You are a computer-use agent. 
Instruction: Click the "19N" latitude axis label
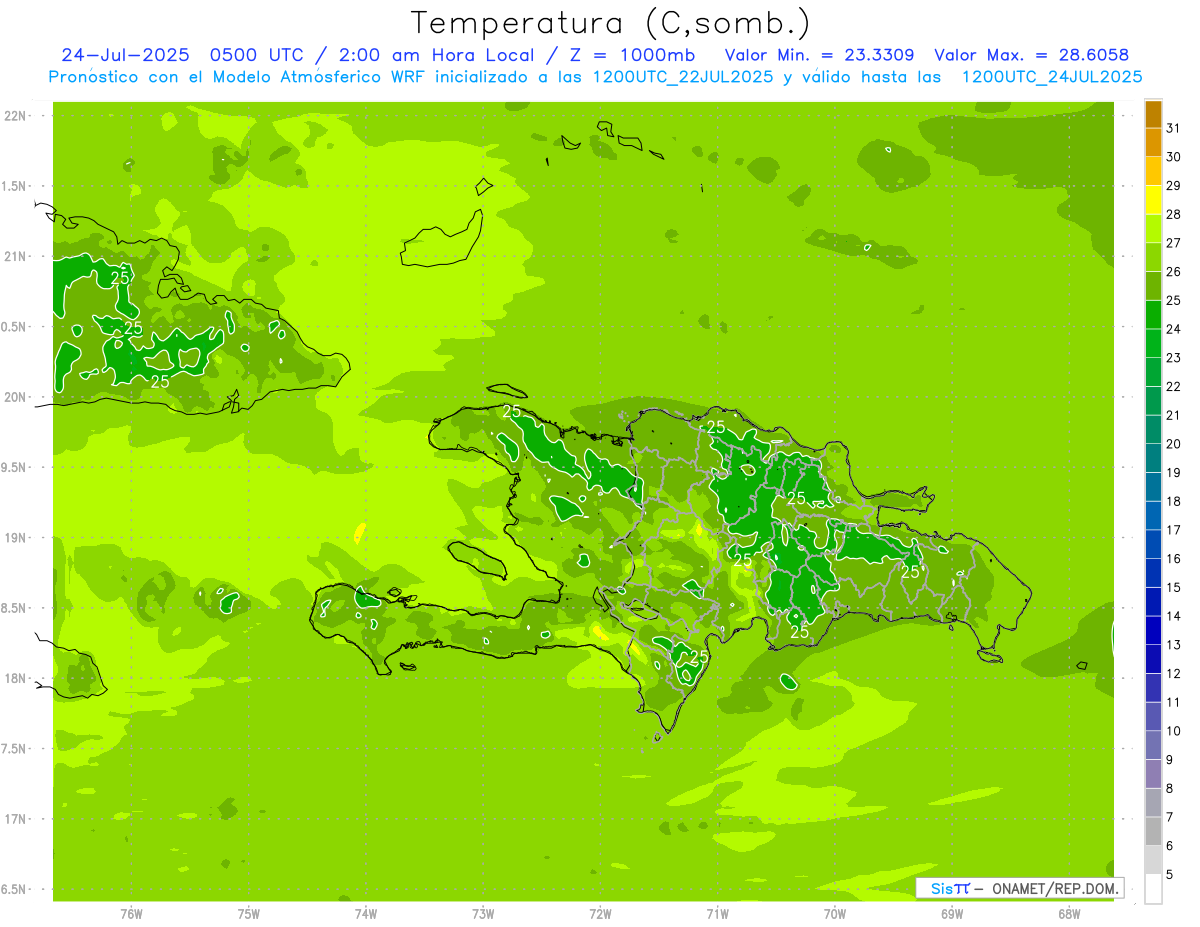[16, 538]
